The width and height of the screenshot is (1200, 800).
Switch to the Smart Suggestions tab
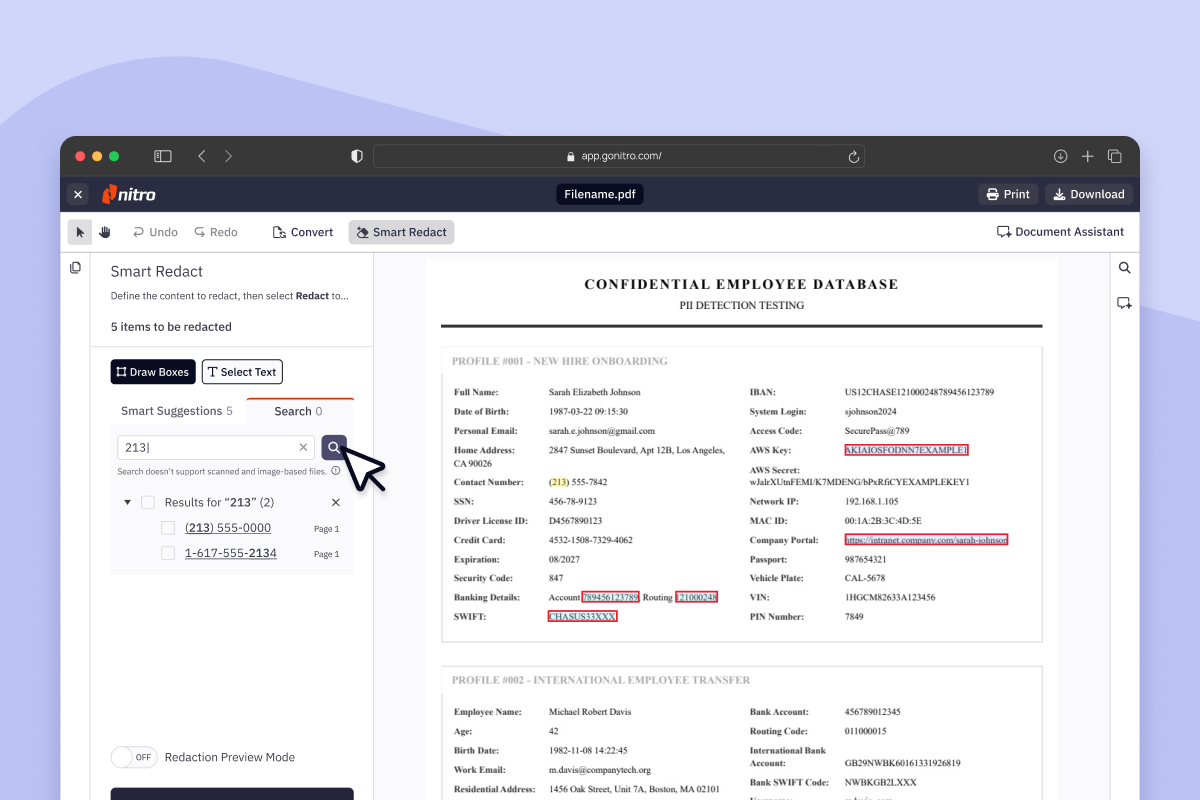tap(177, 411)
